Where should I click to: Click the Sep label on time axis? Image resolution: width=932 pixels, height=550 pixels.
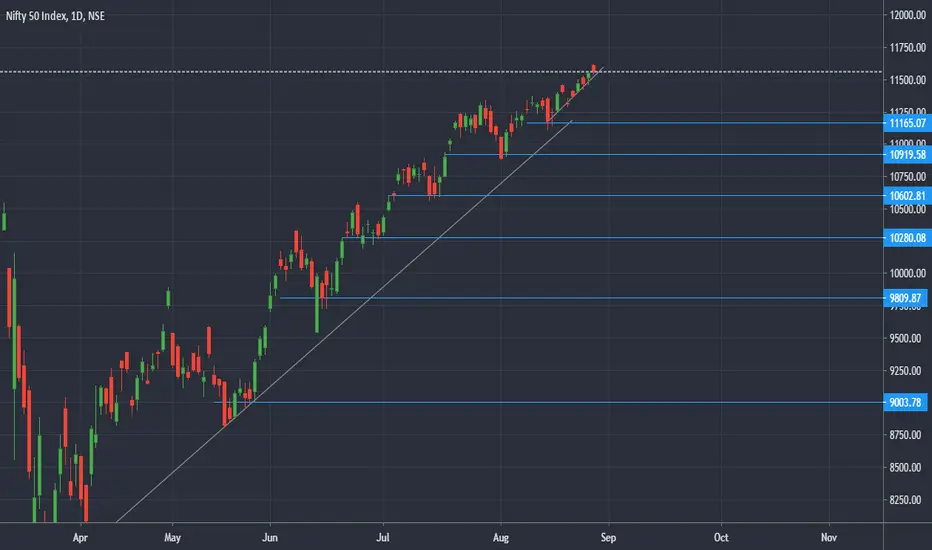(x=608, y=538)
